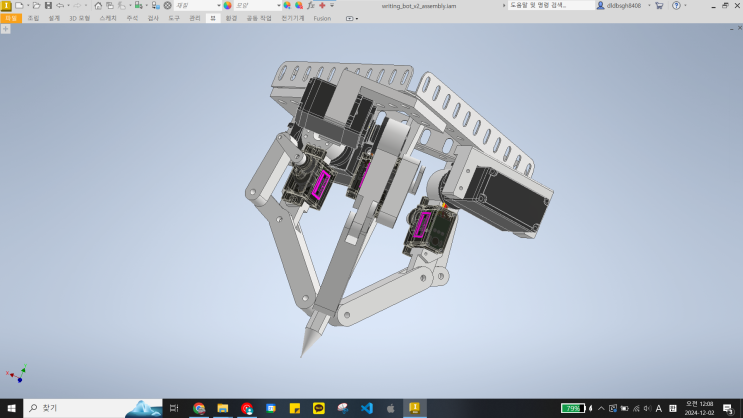Switch to the Assemble tab (조립)

click(x=33, y=18)
